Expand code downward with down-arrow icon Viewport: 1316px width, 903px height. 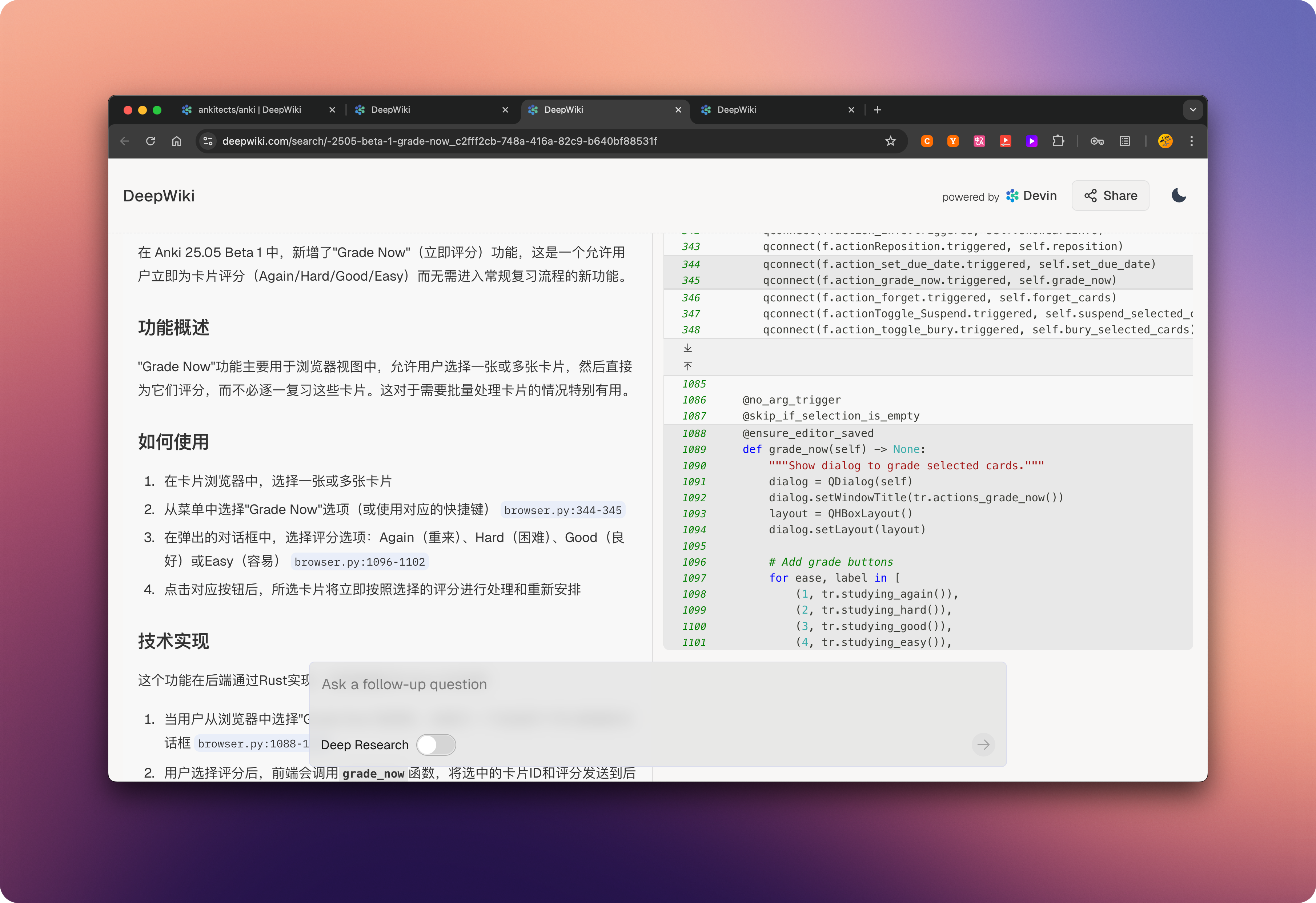click(687, 348)
